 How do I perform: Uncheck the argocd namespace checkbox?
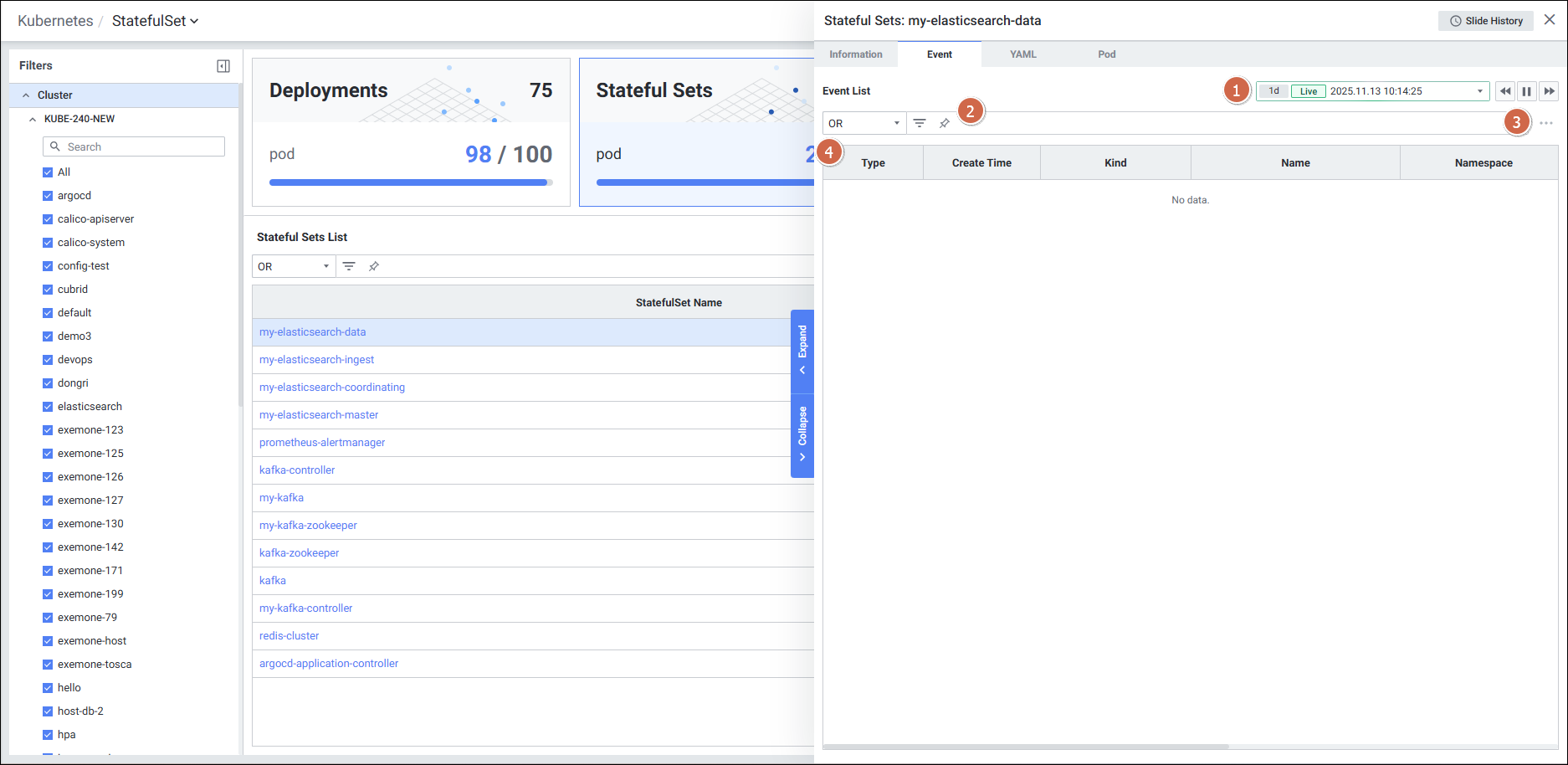(48, 196)
